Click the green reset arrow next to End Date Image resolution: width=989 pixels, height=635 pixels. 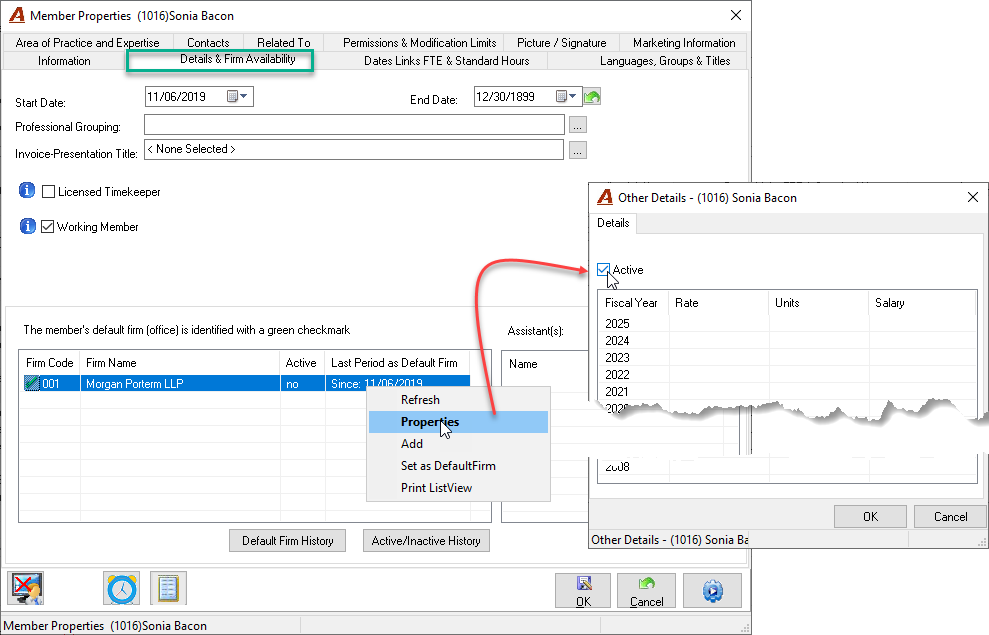click(x=592, y=96)
